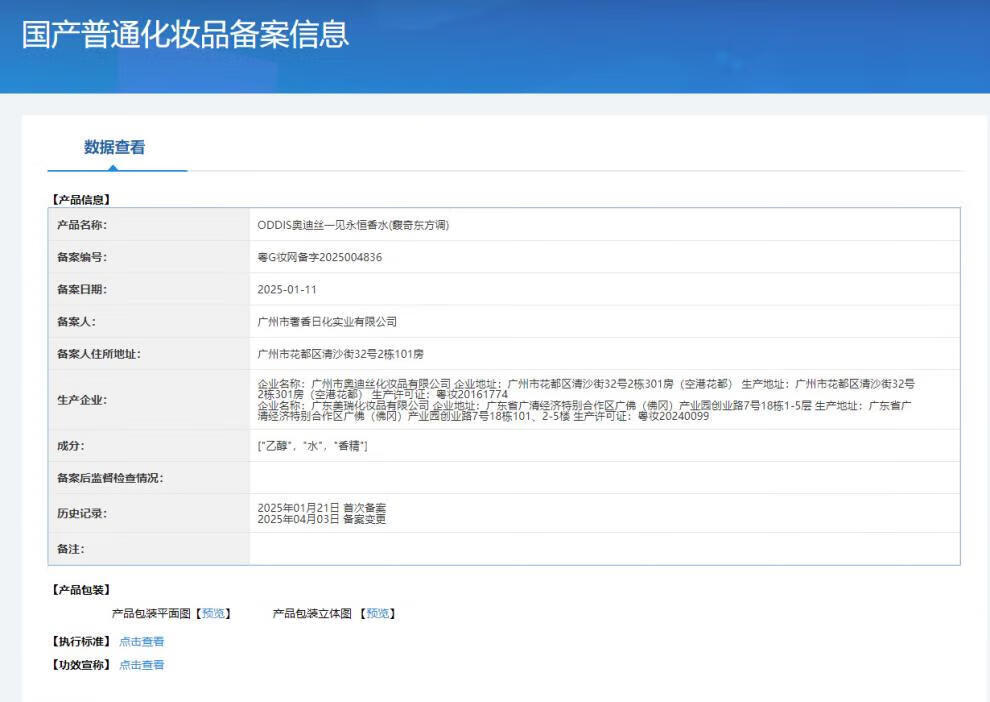Click the 【产品包装】 section heading
The height and width of the screenshot is (702, 990).
click(81, 590)
